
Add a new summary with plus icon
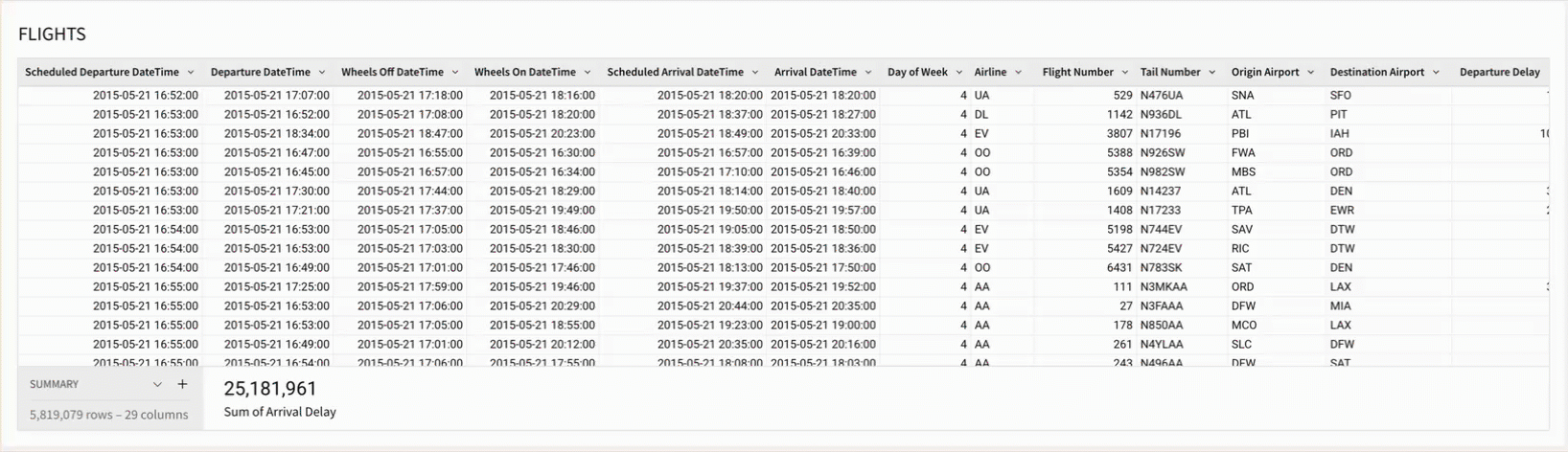pyautogui.click(x=183, y=384)
